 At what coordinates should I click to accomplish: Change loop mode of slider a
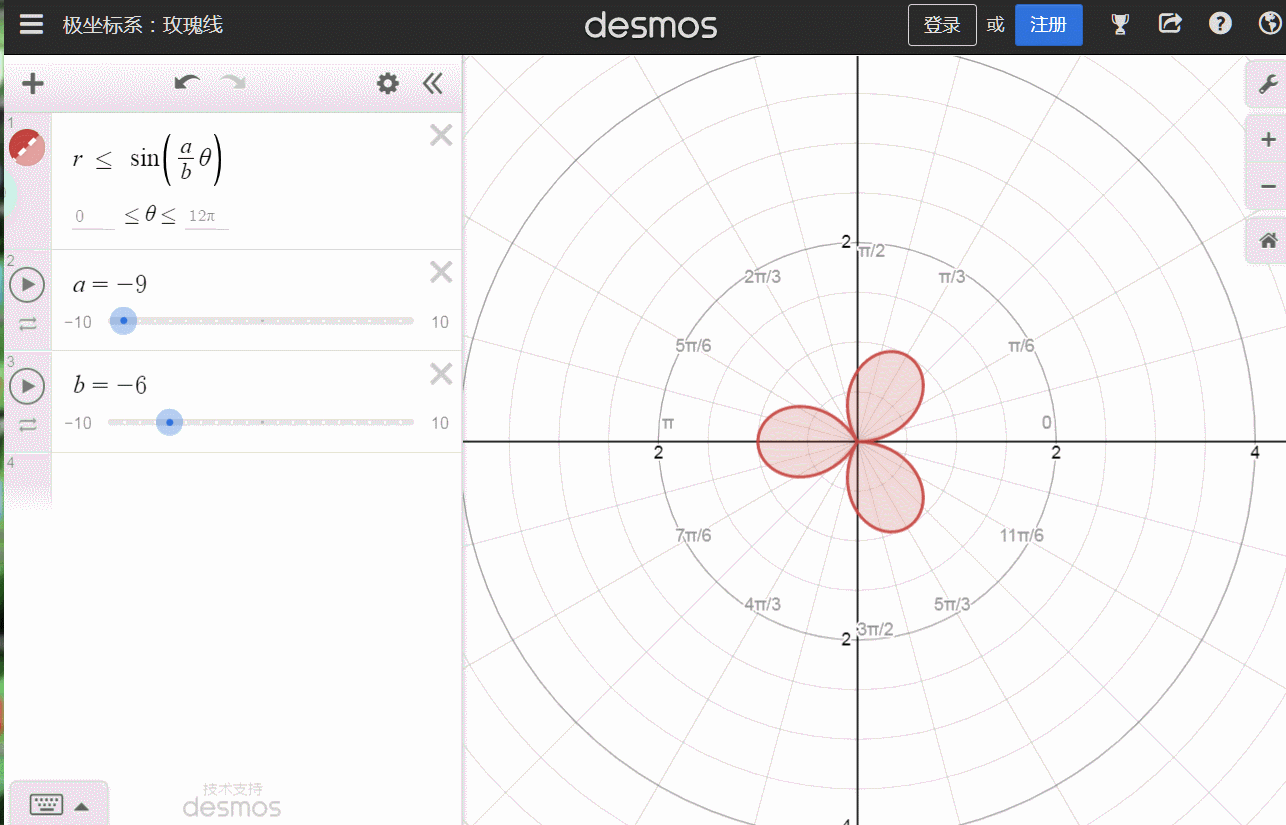(28, 323)
